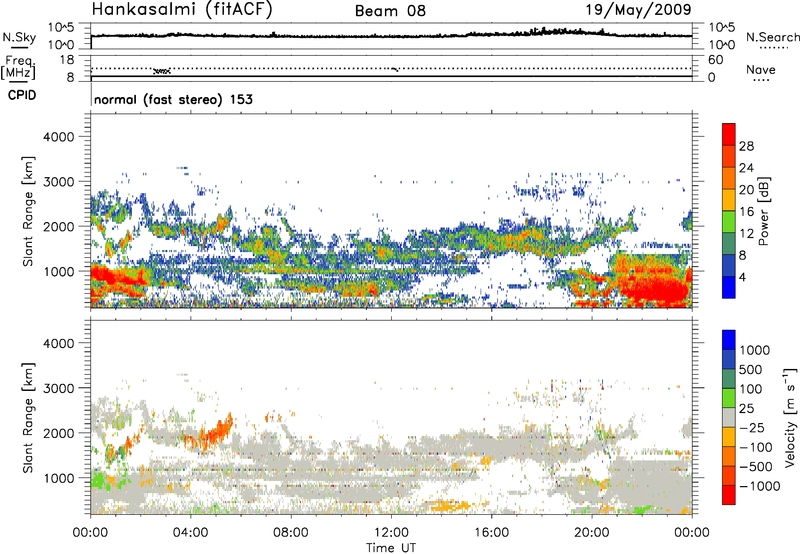Click the "28" power colorbar tick label
Image resolution: width=800 pixels, height=554 pixels.
(746, 146)
